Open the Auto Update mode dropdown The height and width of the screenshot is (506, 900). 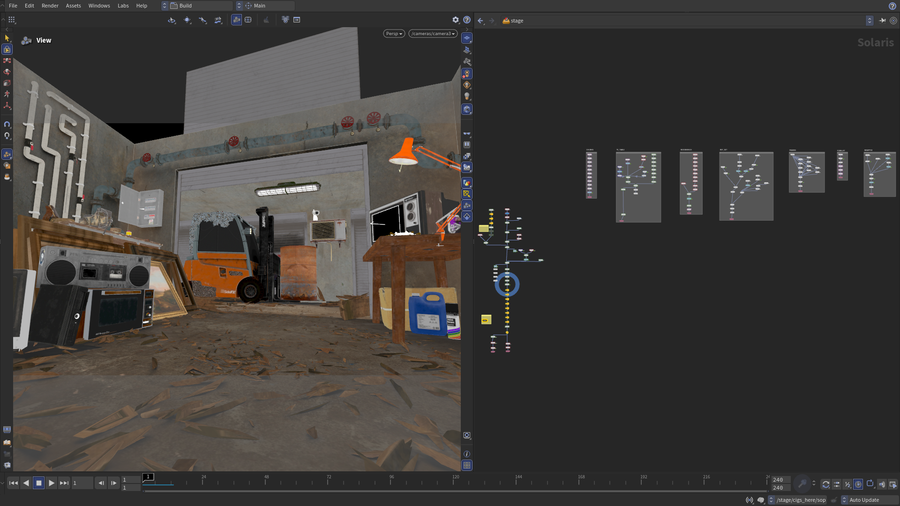click(x=867, y=500)
